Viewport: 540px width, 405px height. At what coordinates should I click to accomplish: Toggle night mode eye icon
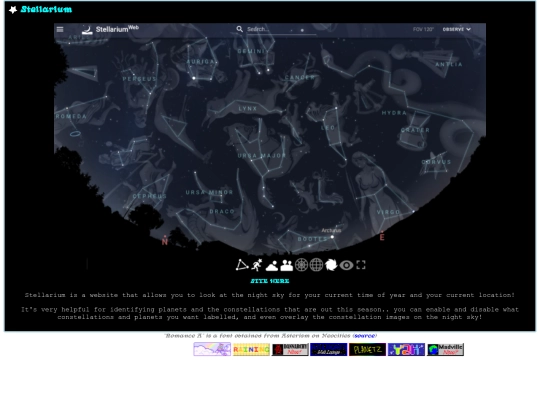346,265
